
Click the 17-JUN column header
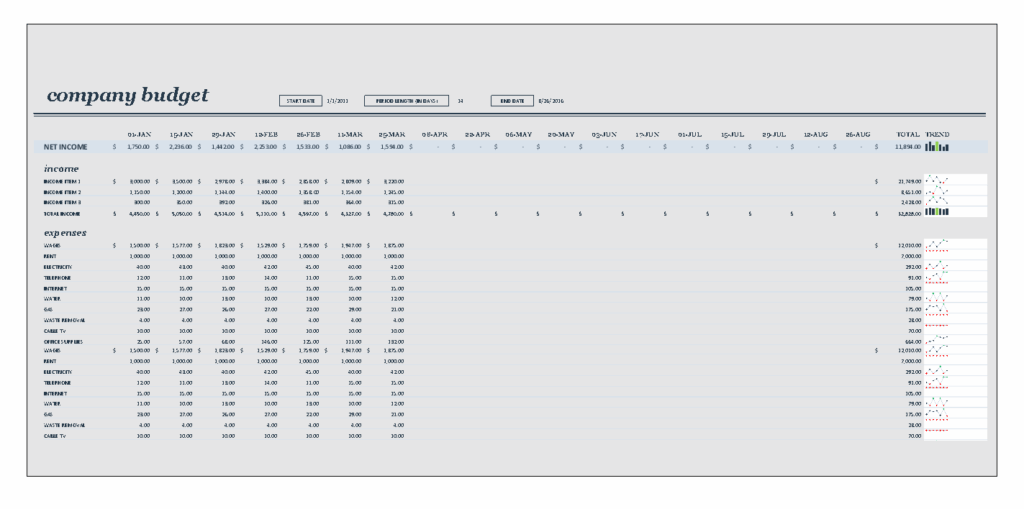coord(647,134)
